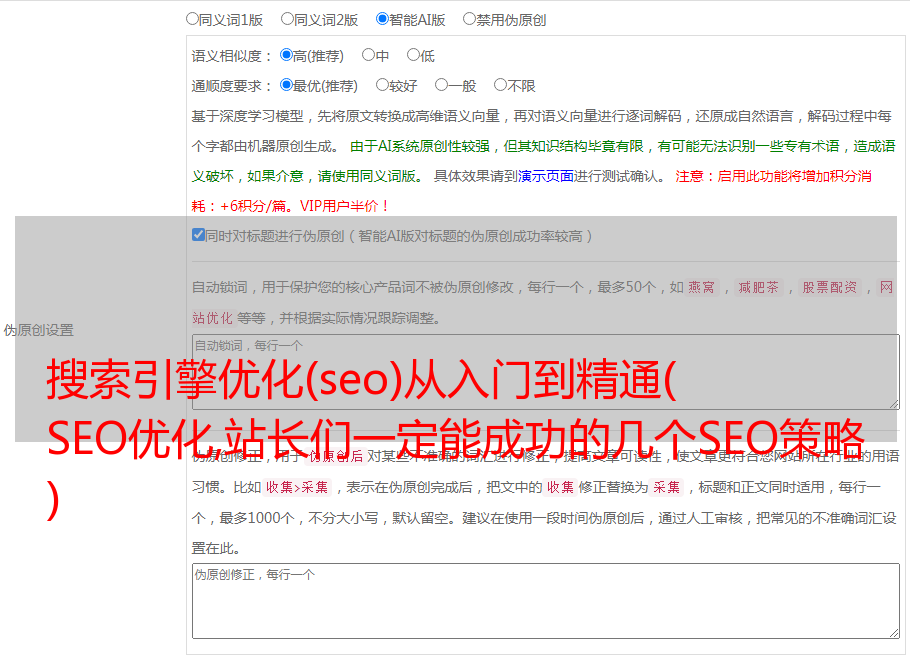Click the 伪原创设置 label
911x658 pixels.
[38, 330]
